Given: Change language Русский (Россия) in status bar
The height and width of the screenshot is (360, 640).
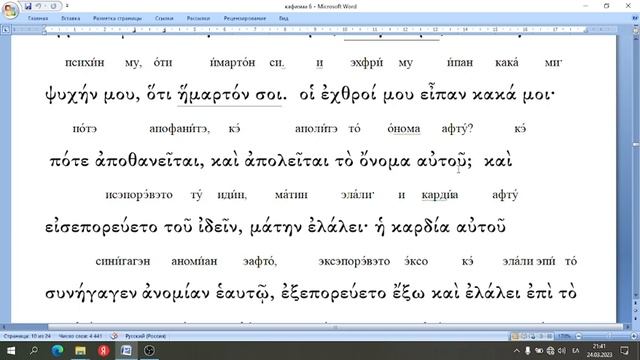Looking at the screenshot, I should [x=145, y=336].
